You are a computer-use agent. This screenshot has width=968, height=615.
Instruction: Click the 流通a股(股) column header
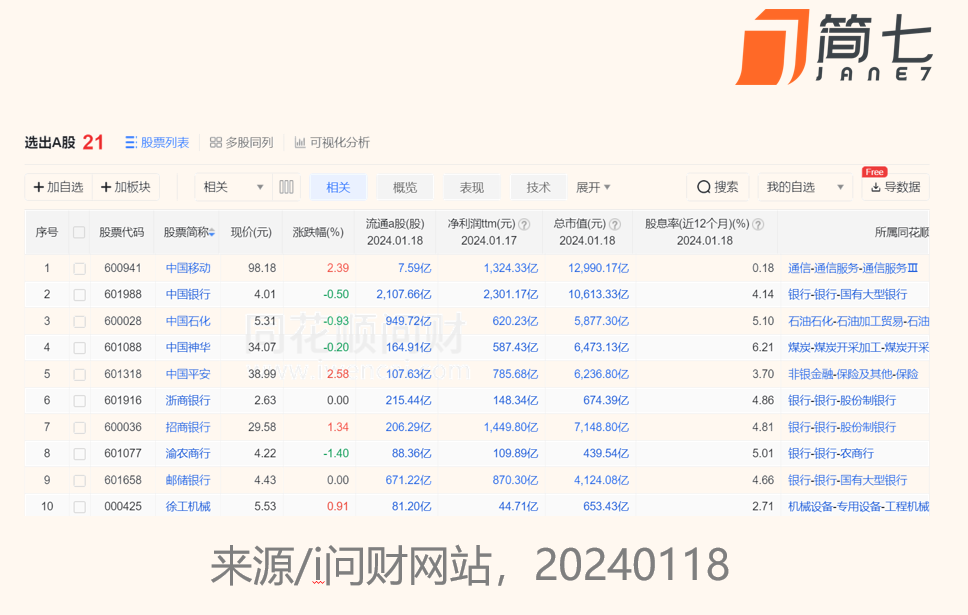395,224
